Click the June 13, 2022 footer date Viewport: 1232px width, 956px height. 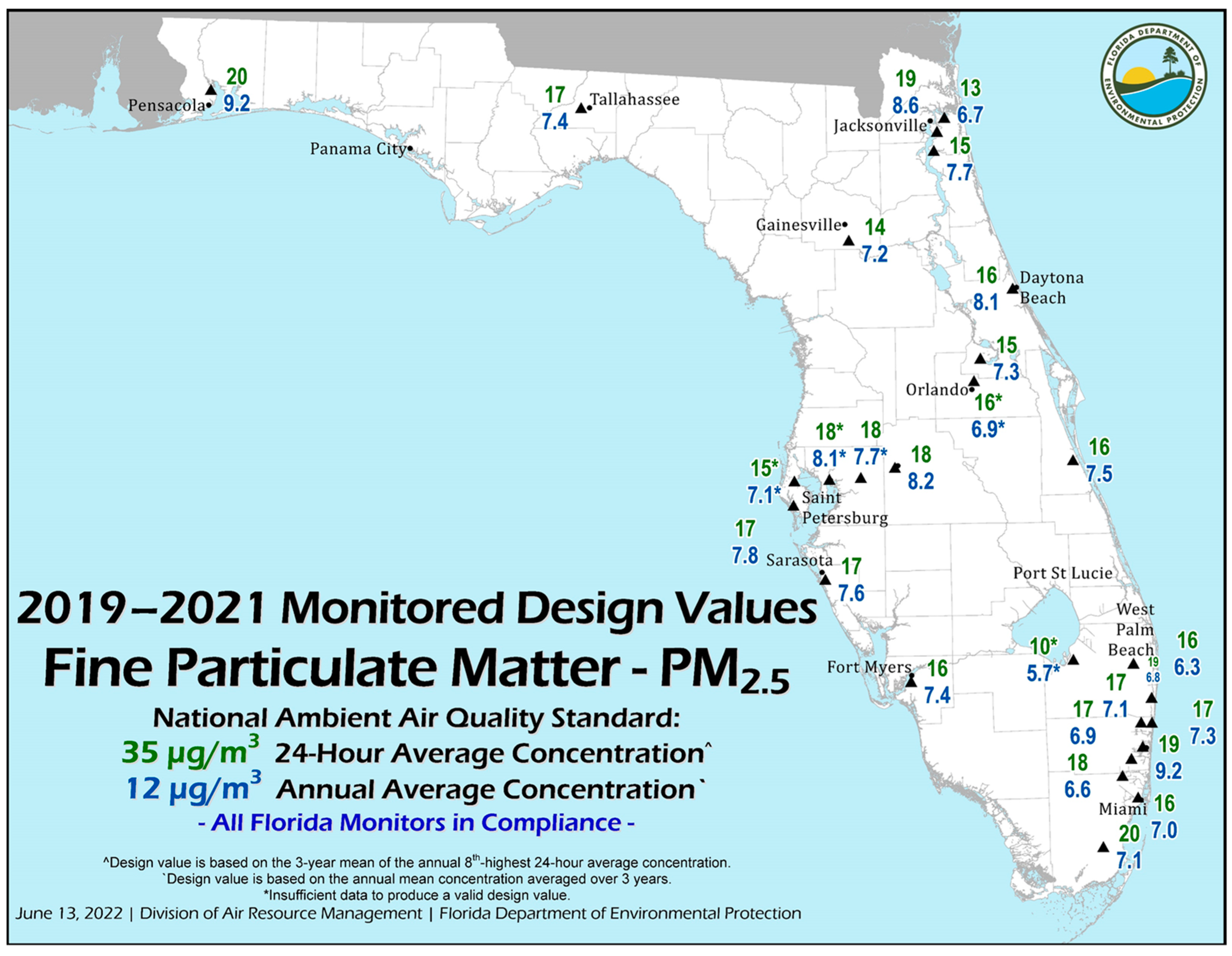point(69,914)
